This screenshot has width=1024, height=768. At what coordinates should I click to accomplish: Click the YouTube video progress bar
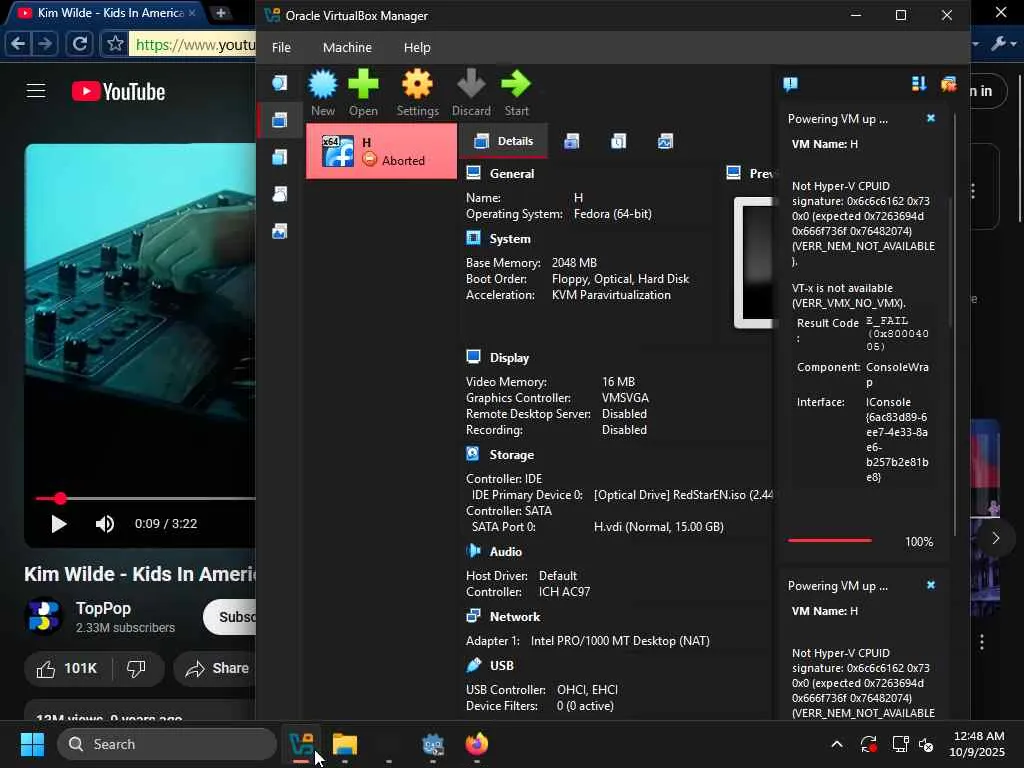145,498
